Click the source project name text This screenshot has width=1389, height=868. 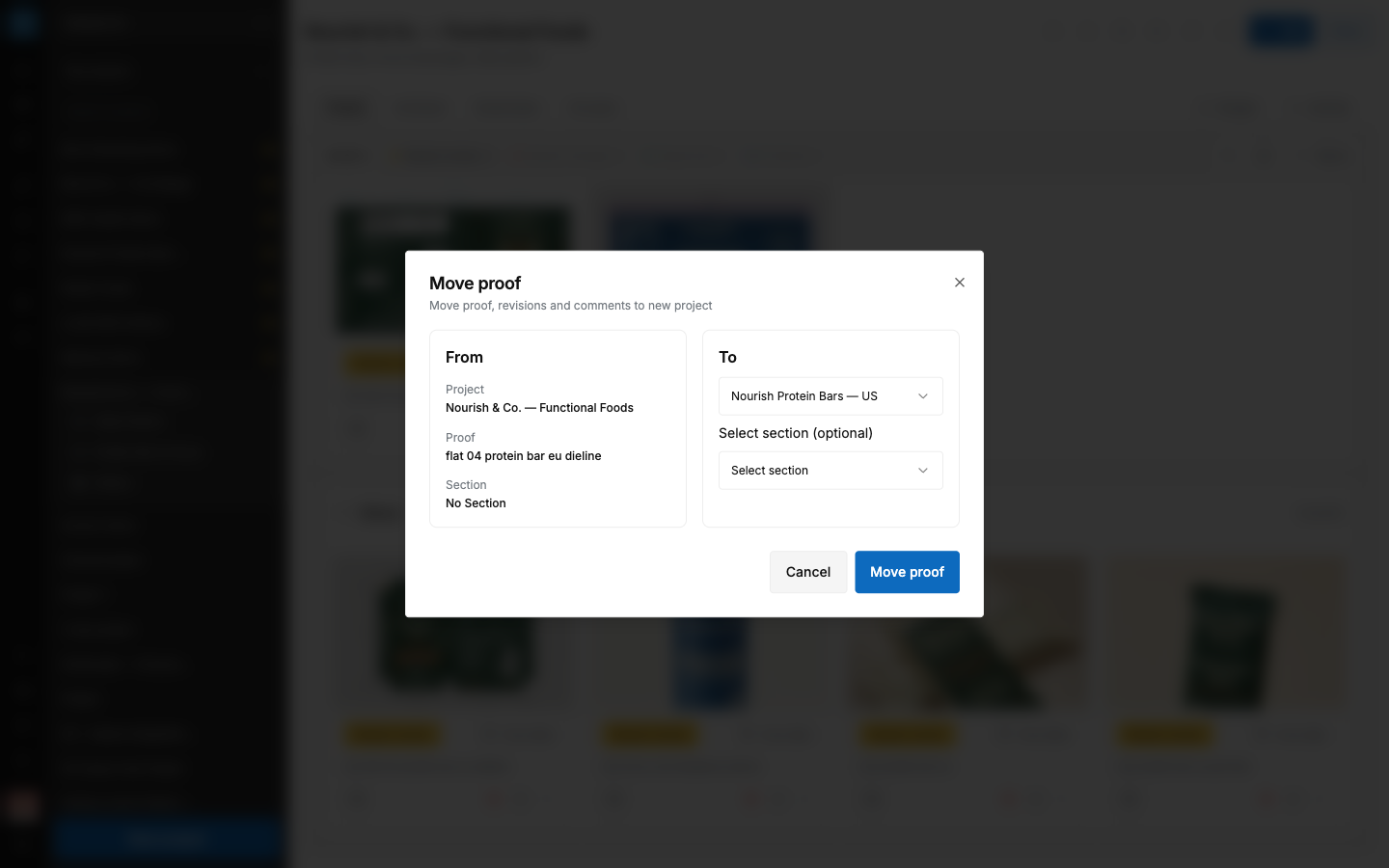pyautogui.click(x=539, y=408)
